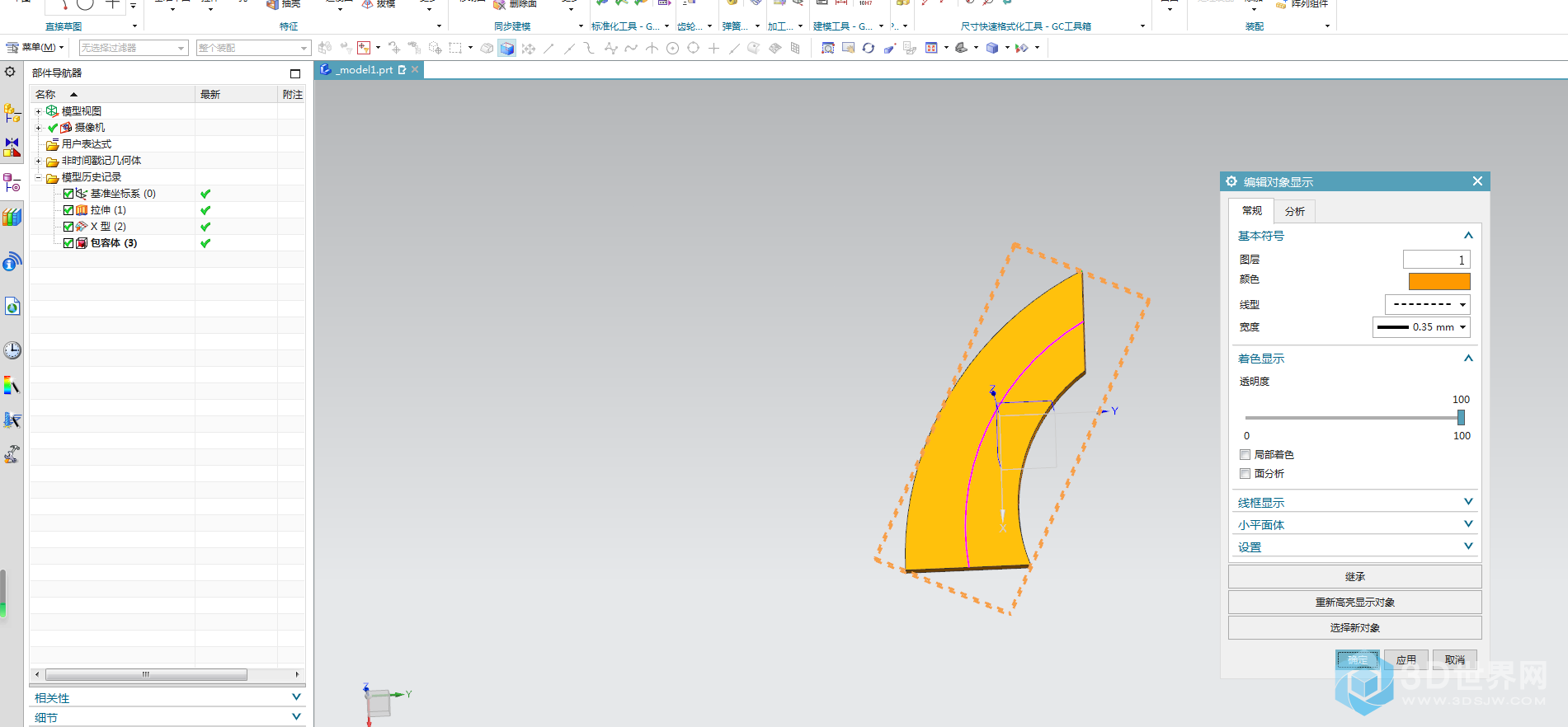Open the Part Navigator sidebar icon
The width and height of the screenshot is (1568, 727).
pos(12,182)
